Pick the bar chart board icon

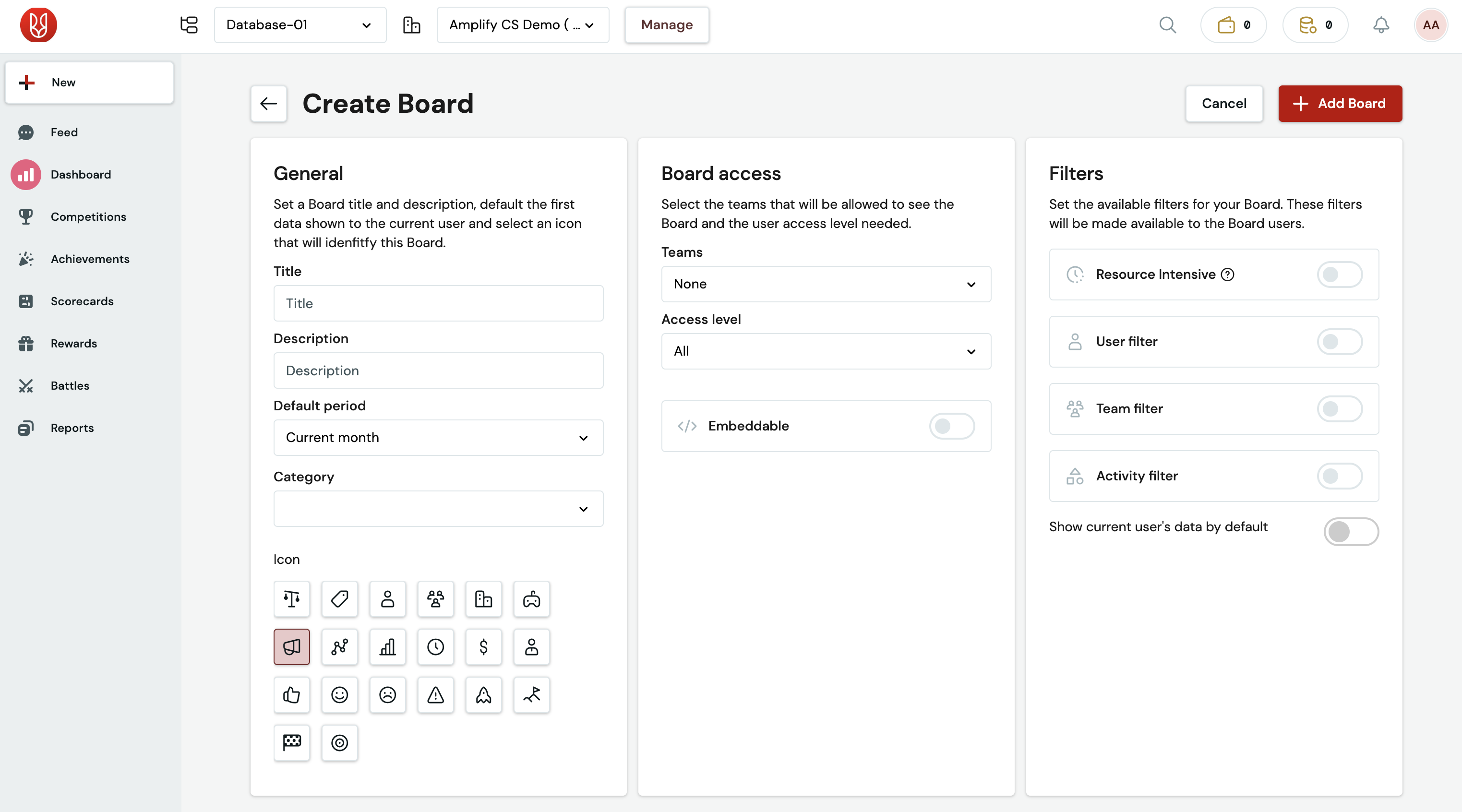point(388,646)
